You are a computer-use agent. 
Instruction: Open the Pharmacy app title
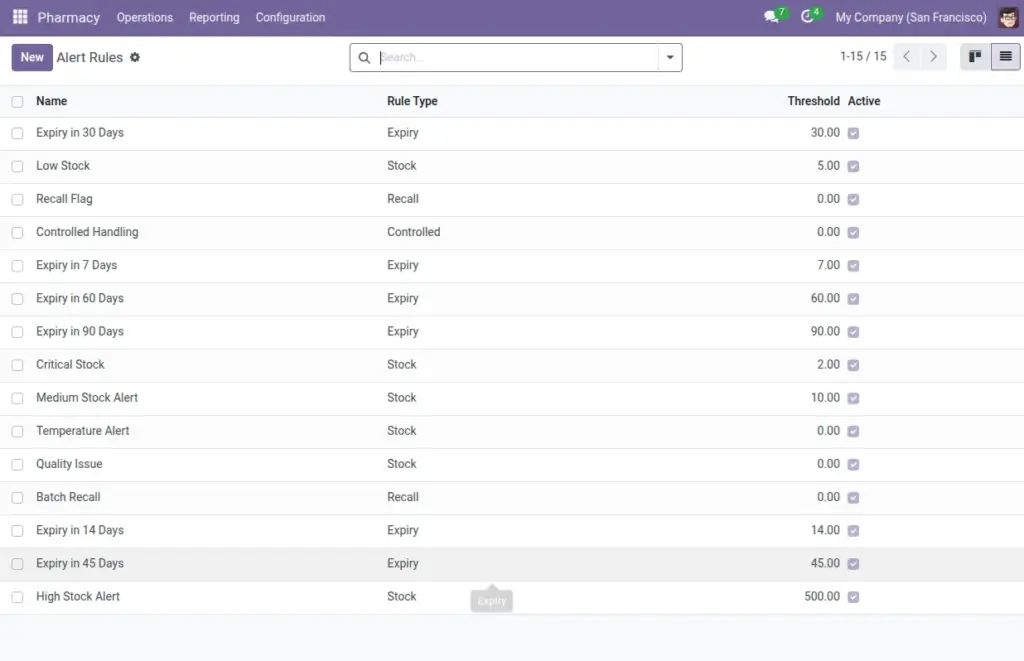click(69, 18)
